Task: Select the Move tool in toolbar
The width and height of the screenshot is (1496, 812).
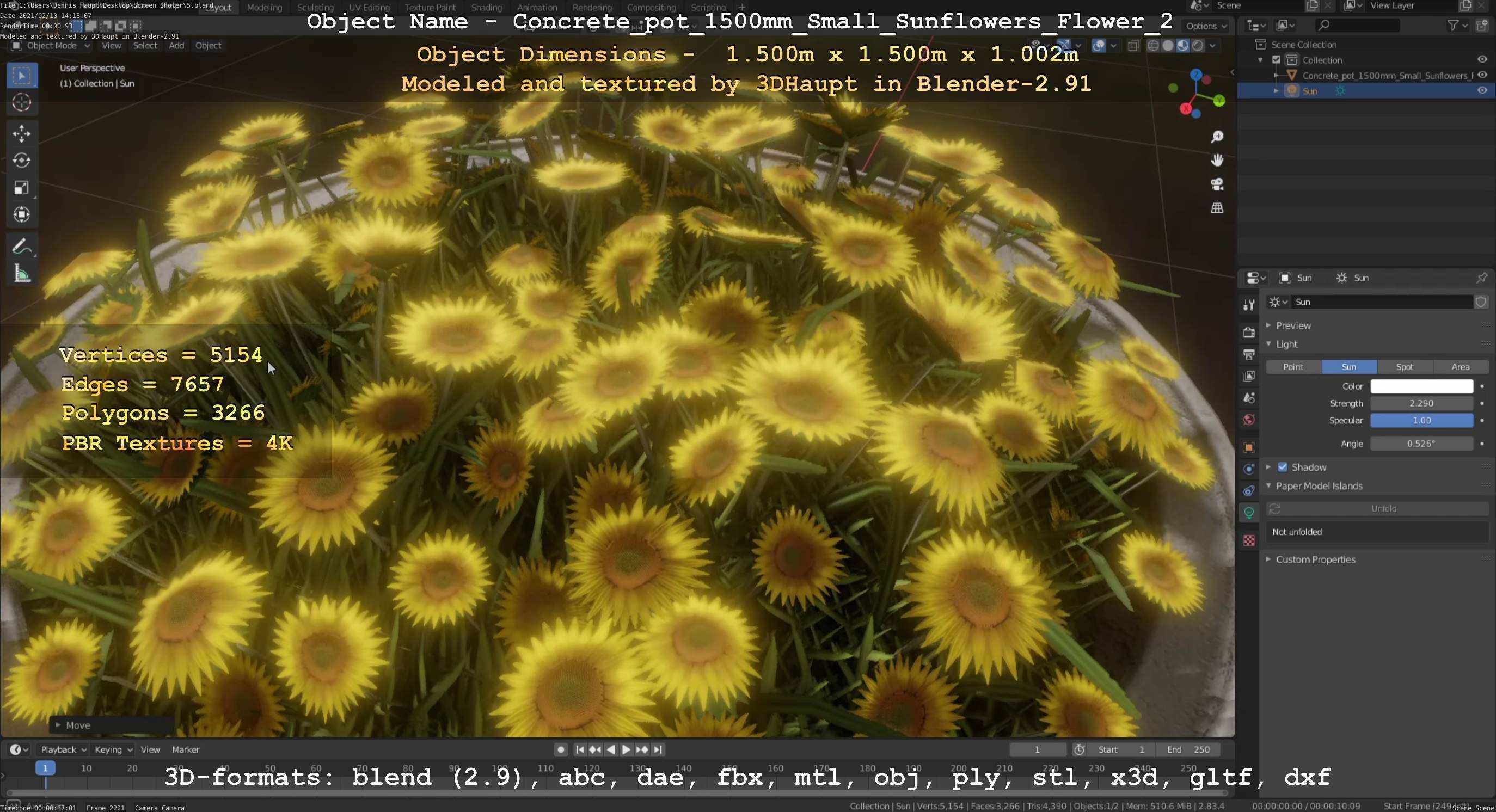Action: point(22,133)
